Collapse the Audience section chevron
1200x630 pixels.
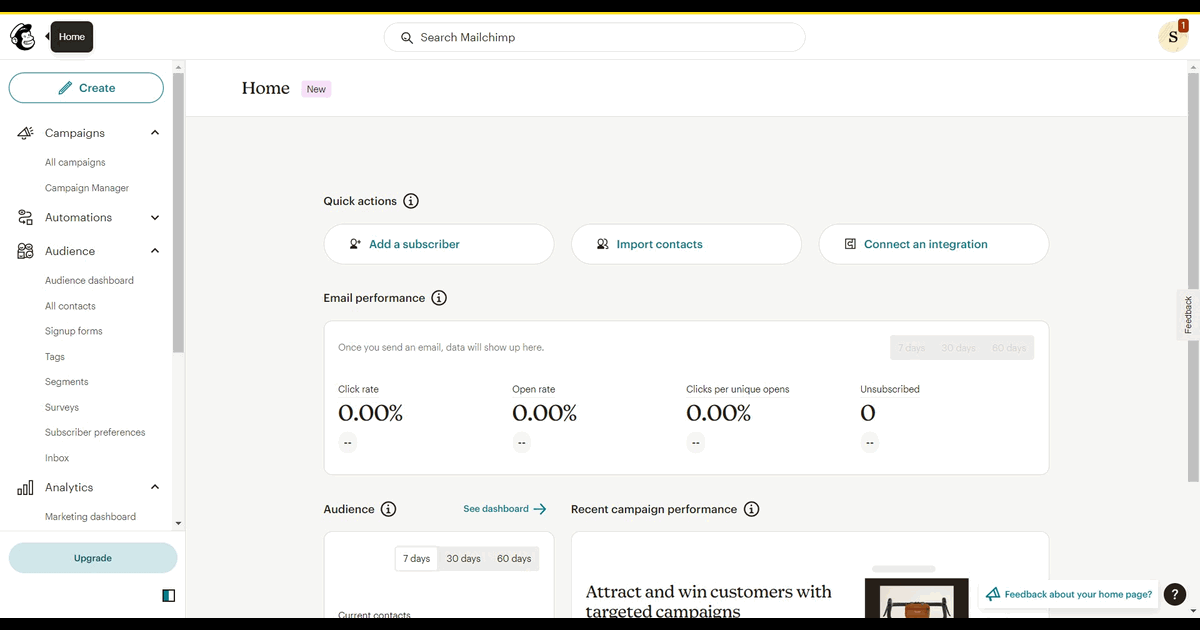(x=155, y=251)
